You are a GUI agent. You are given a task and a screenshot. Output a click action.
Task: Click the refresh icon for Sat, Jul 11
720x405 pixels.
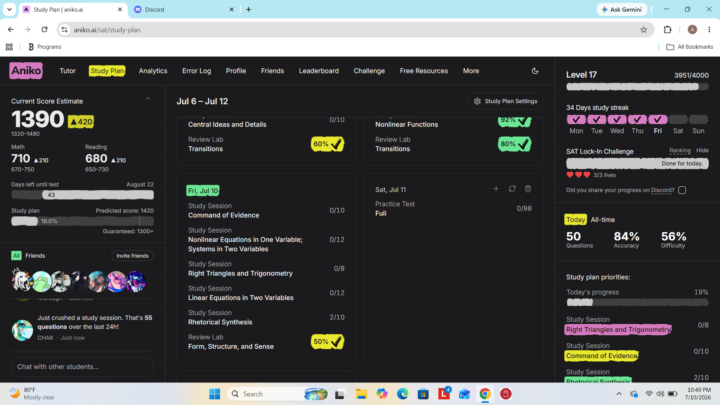[512, 189]
